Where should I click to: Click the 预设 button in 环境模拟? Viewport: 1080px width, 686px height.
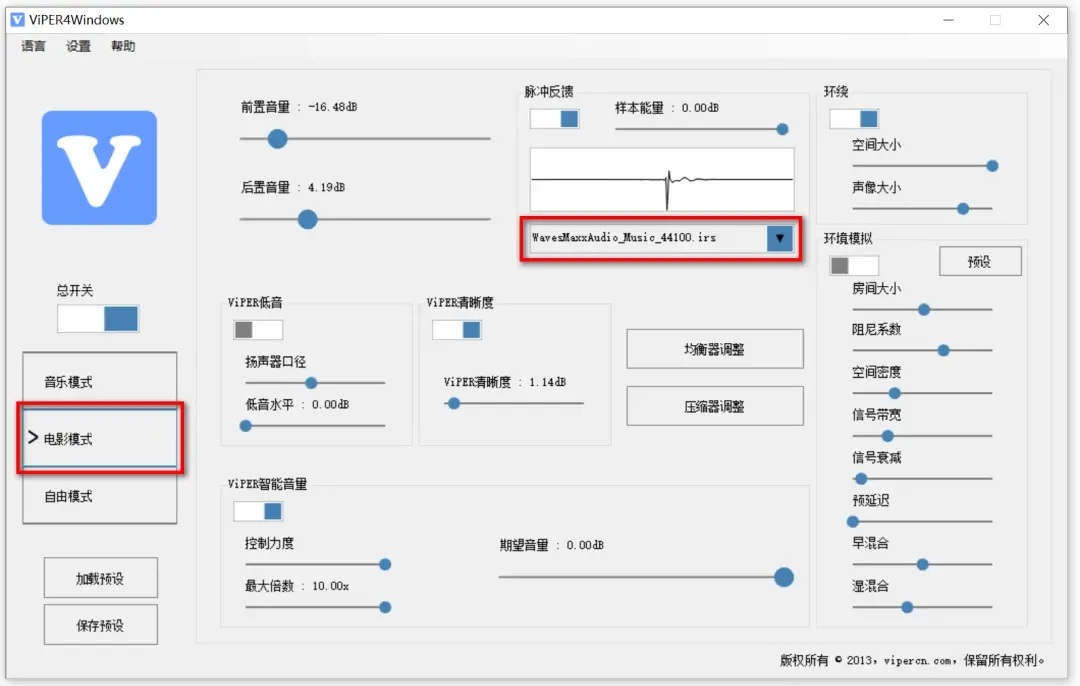coord(980,262)
